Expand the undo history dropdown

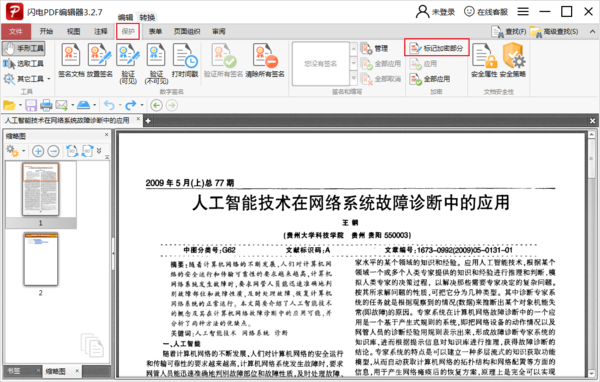120,105
